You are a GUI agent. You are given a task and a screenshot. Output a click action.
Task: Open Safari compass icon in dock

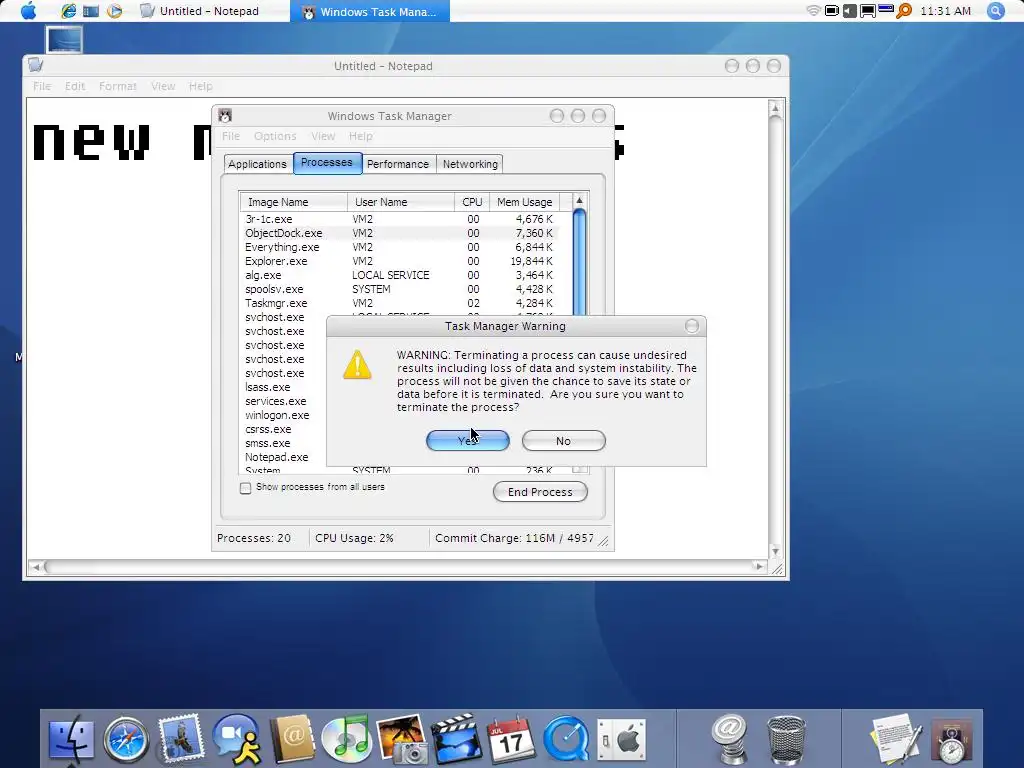(x=126, y=739)
